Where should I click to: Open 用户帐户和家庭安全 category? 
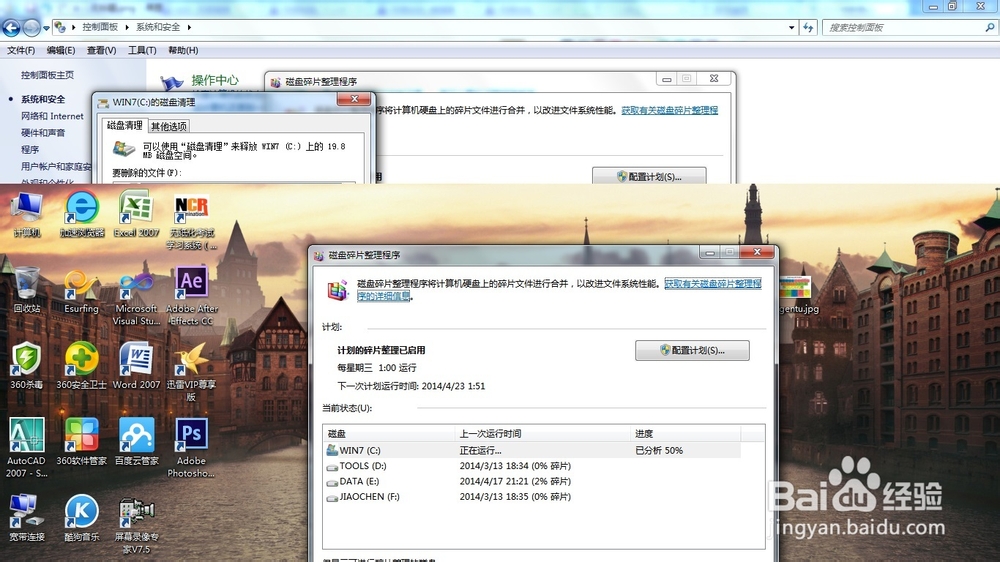[x=56, y=166]
